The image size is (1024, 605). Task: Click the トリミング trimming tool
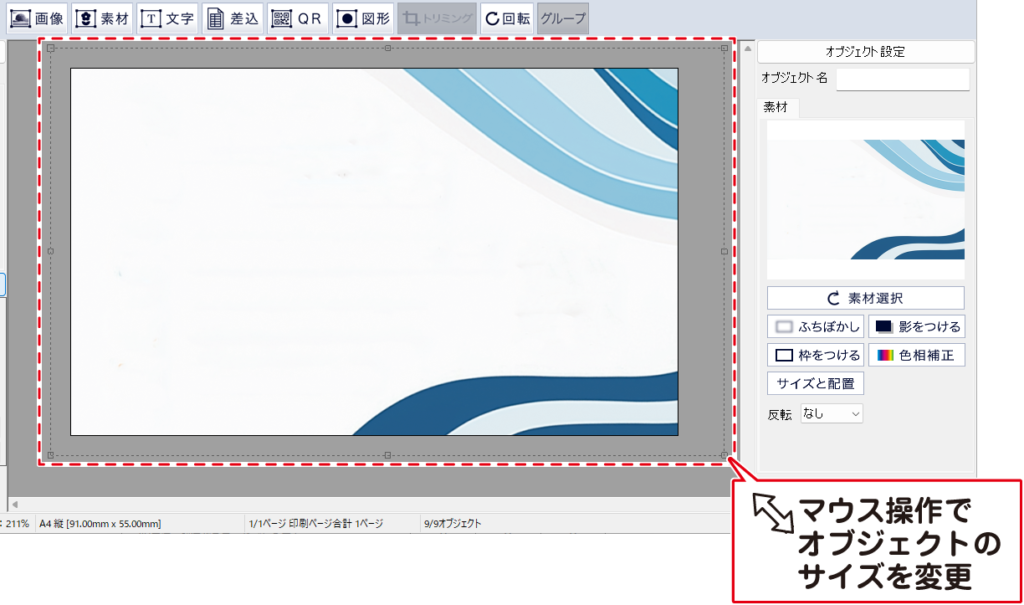pos(435,18)
